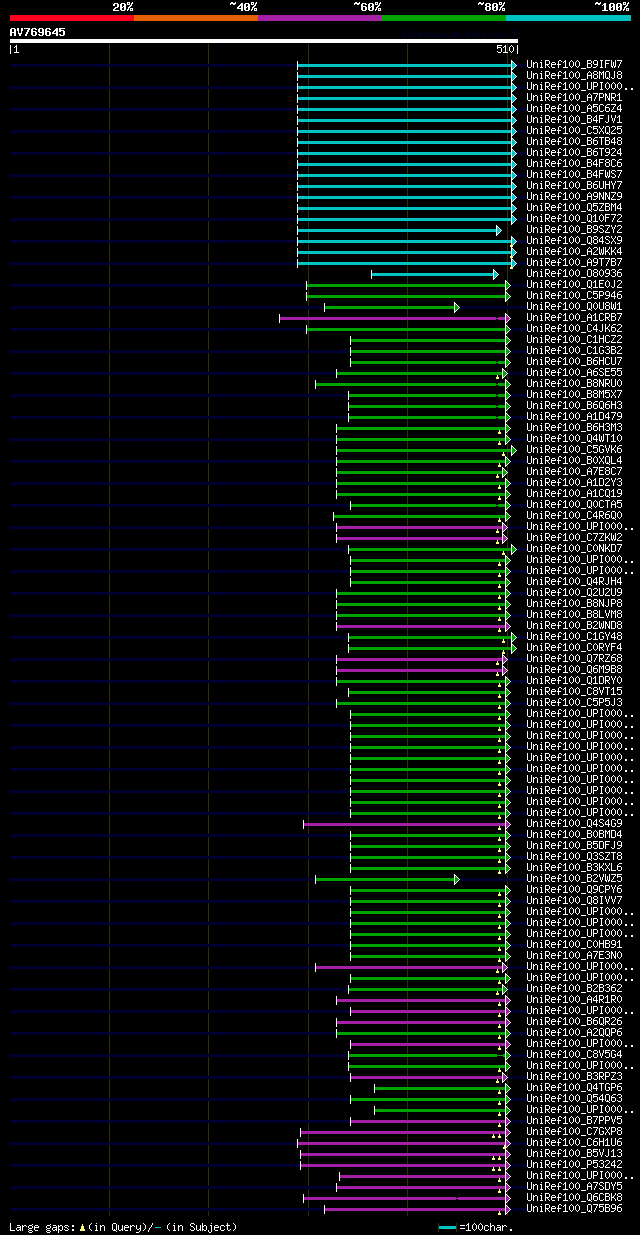Select hit UniRef100_A7PNR1
This screenshot has width=640, height=1235.
tap(574, 98)
